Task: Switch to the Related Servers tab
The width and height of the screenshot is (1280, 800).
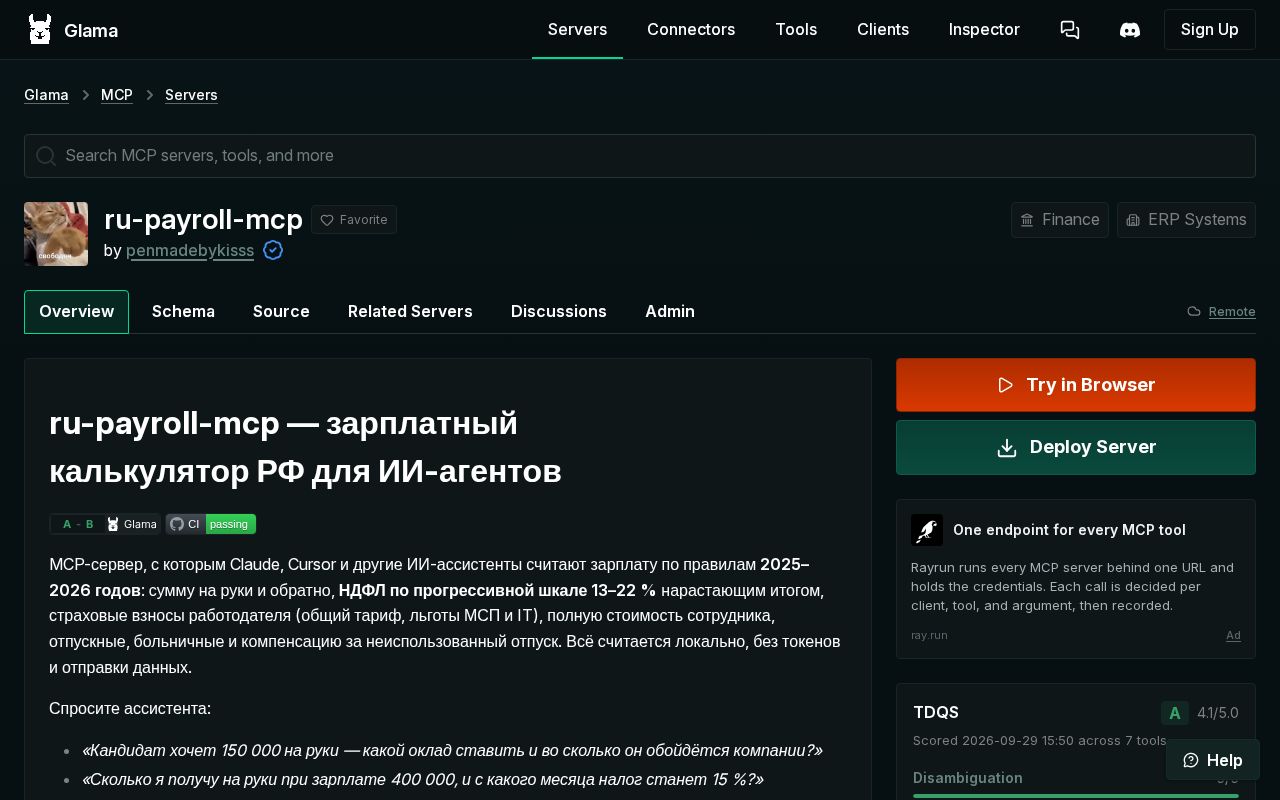Action: click(410, 312)
